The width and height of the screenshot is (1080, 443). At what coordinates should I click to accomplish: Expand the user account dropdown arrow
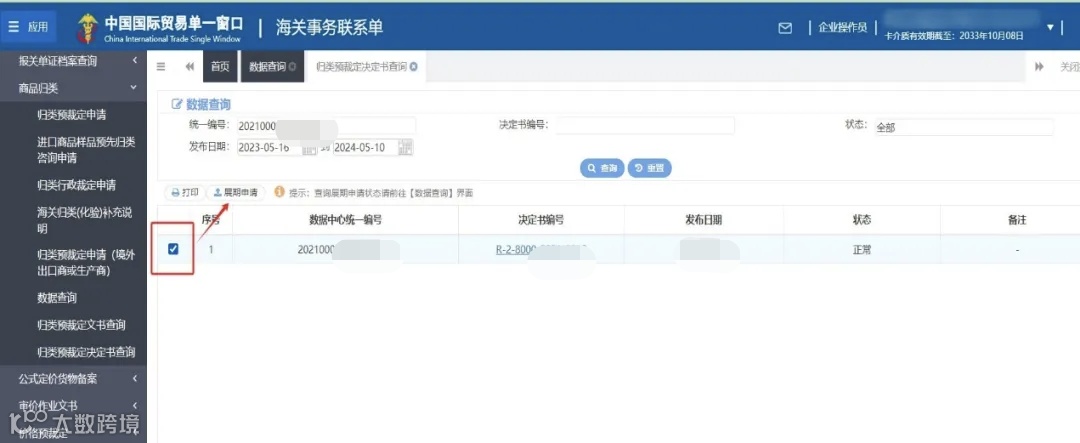(x=1050, y=27)
